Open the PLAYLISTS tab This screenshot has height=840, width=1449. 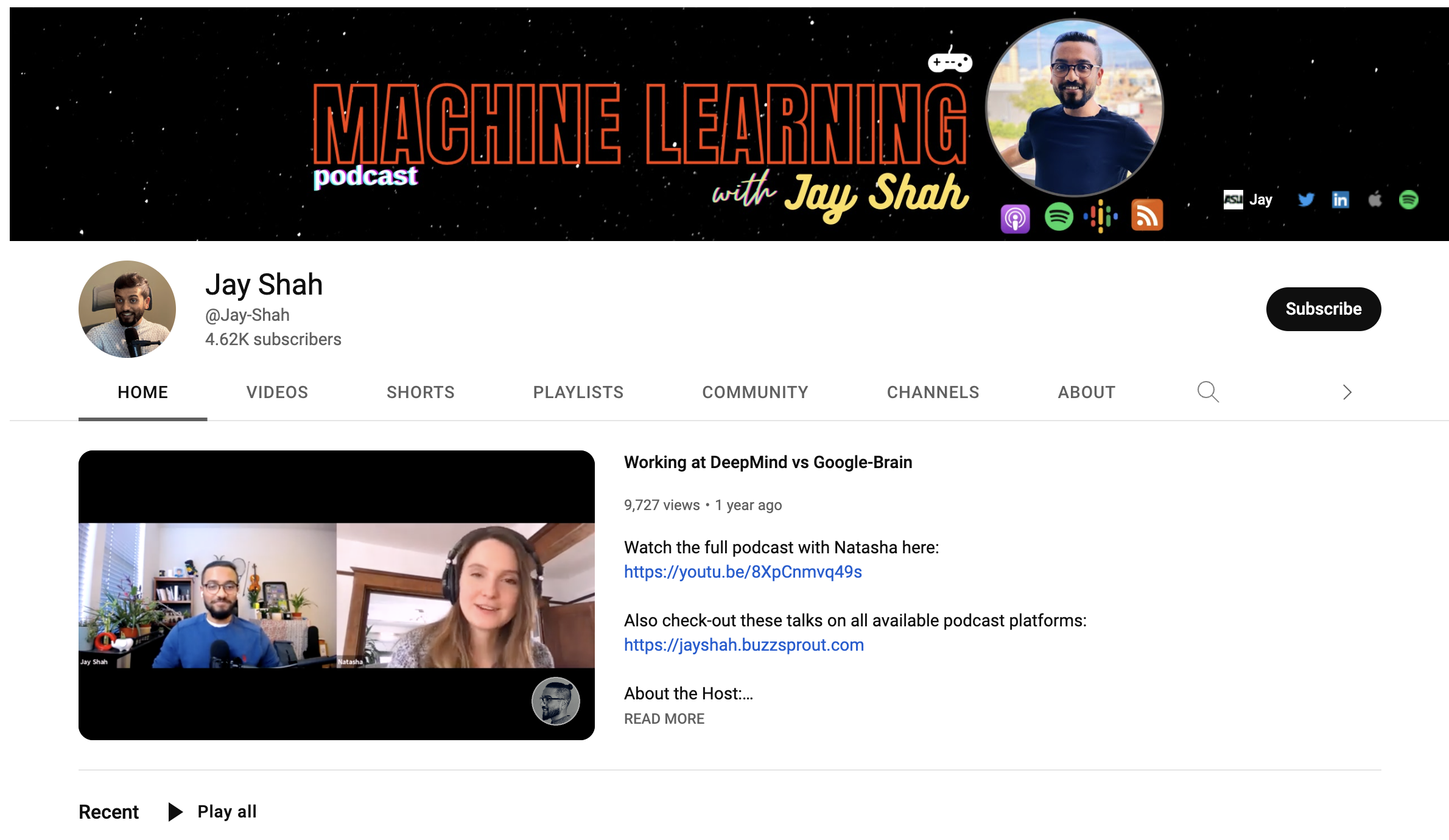coord(578,392)
